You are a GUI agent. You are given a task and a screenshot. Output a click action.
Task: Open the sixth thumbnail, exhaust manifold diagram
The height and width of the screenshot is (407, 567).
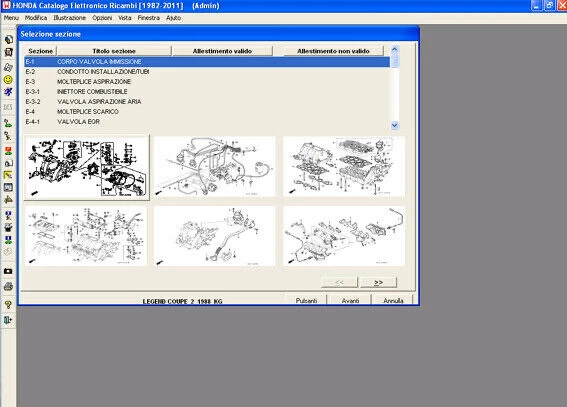click(x=344, y=236)
